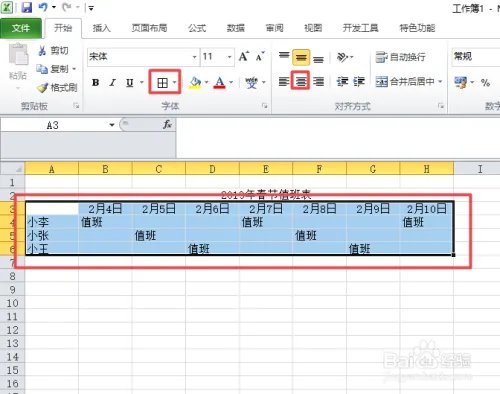This screenshot has width=500, height=394.
Task: Click the 粘贴 paste icon
Action: tap(18, 55)
